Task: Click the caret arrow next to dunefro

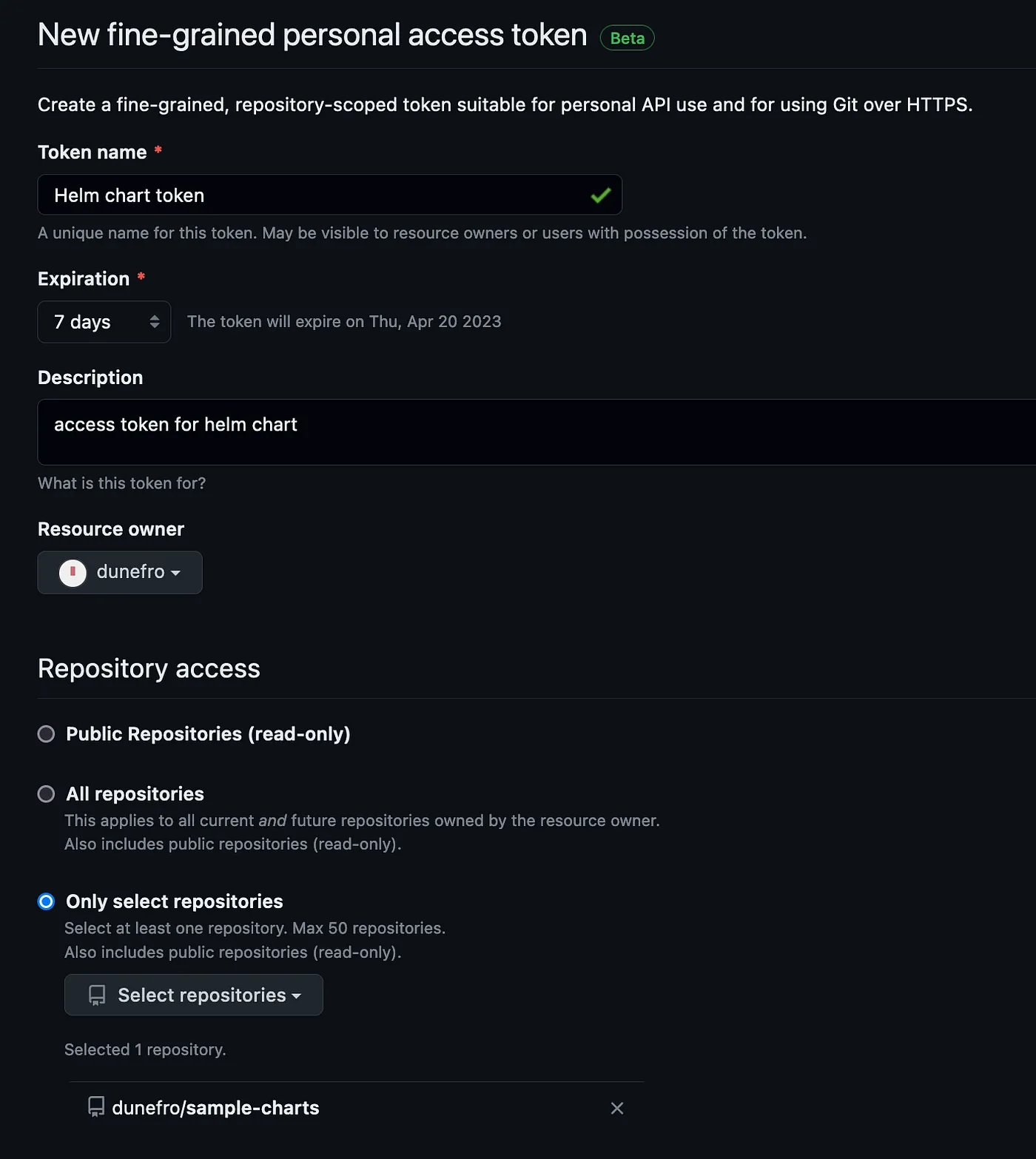Action: click(x=175, y=574)
